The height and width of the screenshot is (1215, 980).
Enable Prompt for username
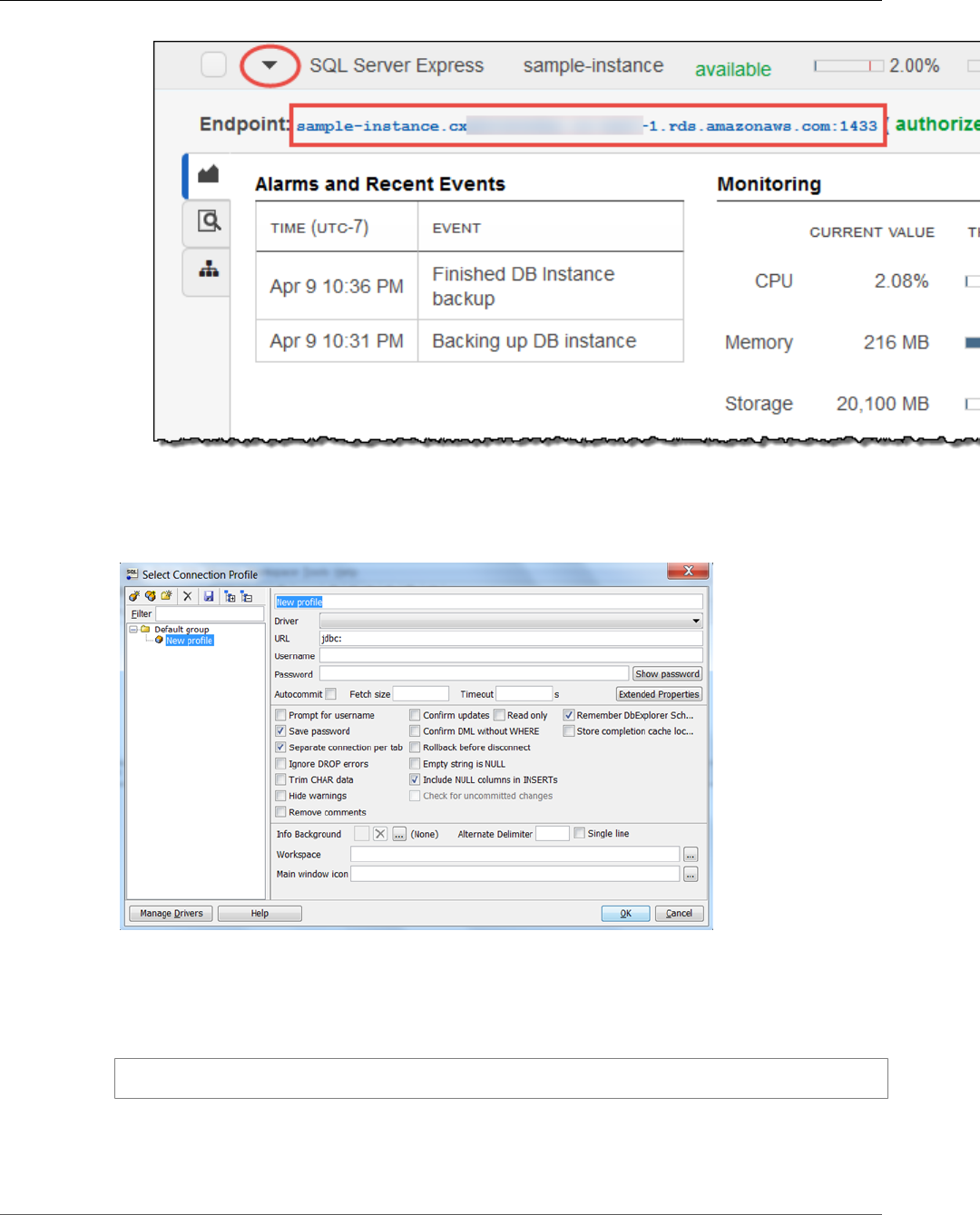281,715
